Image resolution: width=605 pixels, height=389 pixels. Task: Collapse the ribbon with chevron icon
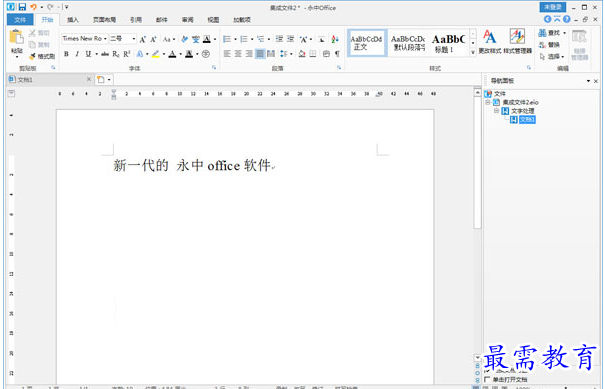click(x=557, y=19)
